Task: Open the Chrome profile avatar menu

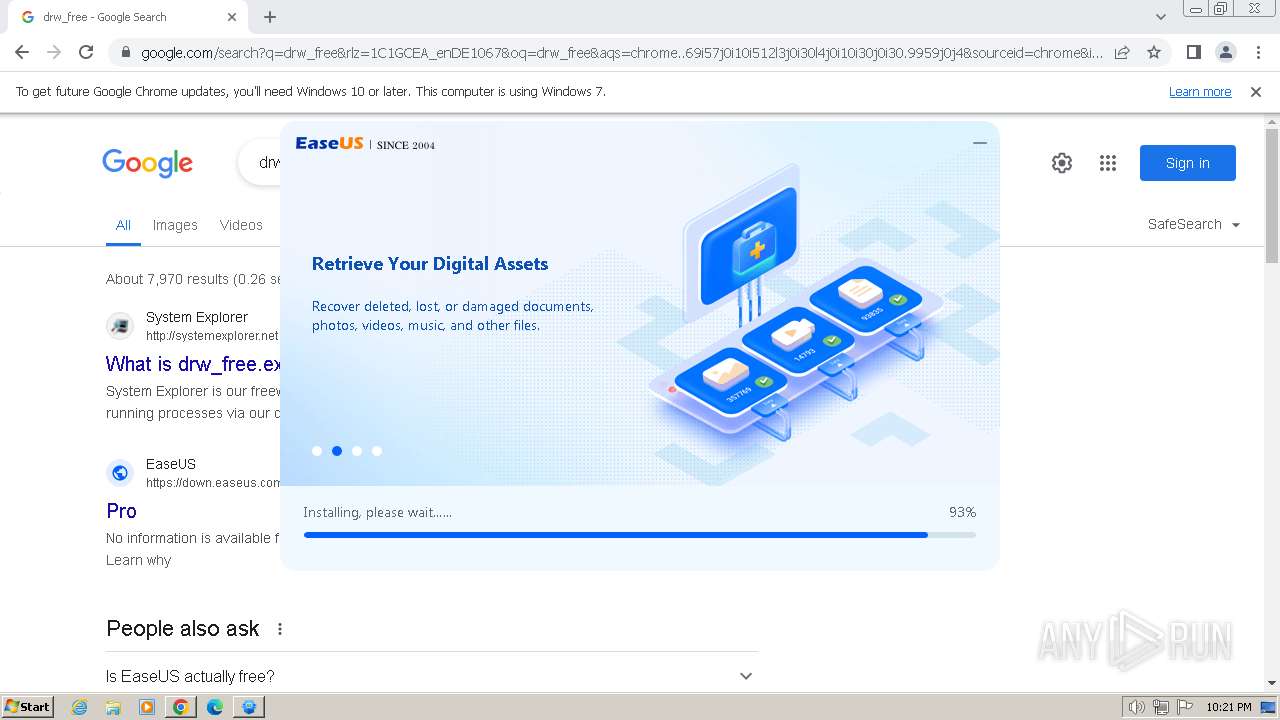Action: (x=1225, y=52)
